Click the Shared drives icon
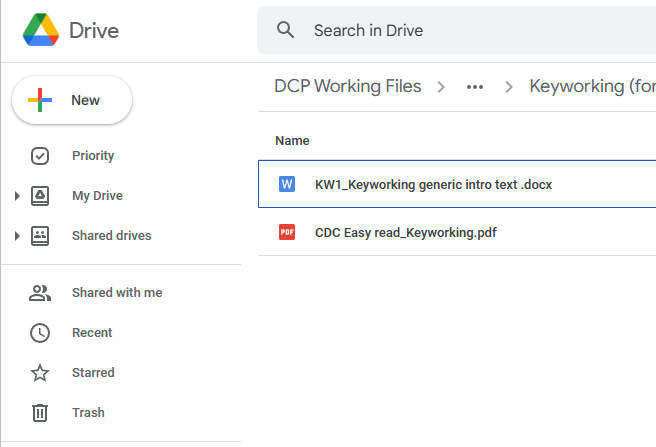 point(40,236)
